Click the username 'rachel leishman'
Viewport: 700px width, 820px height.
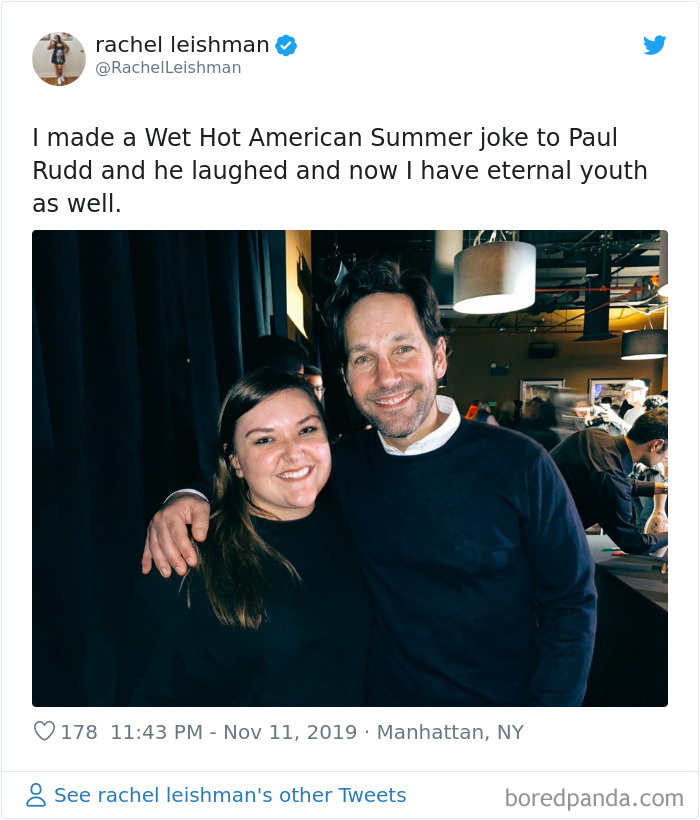(181, 44)
